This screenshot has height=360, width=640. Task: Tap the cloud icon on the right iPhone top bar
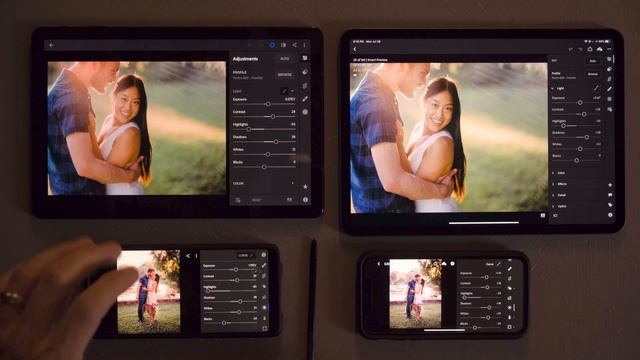443,264
